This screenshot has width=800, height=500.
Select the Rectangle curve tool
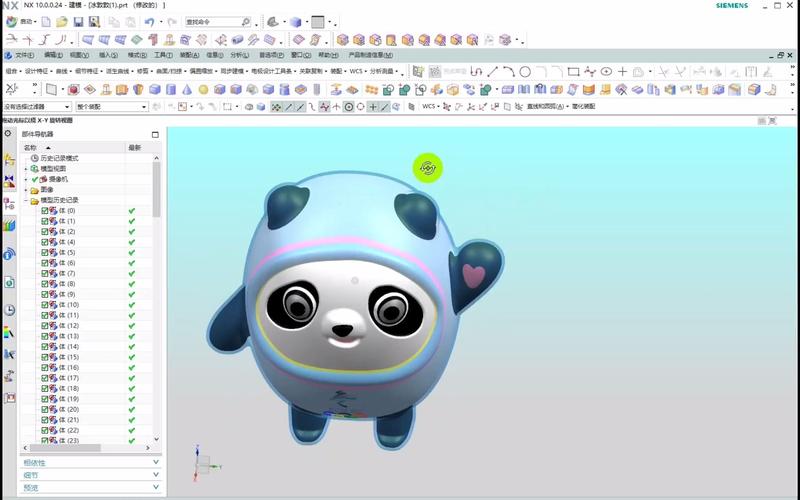click(573, 71)
